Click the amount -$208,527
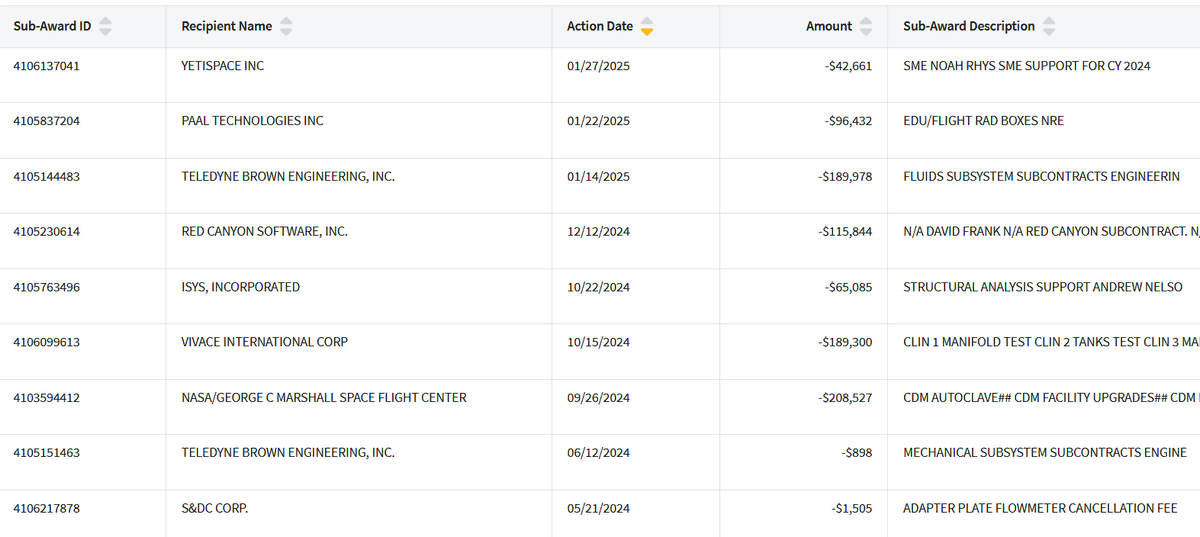The width and height of the screenshot is (1200, 537). click(846, 397)
